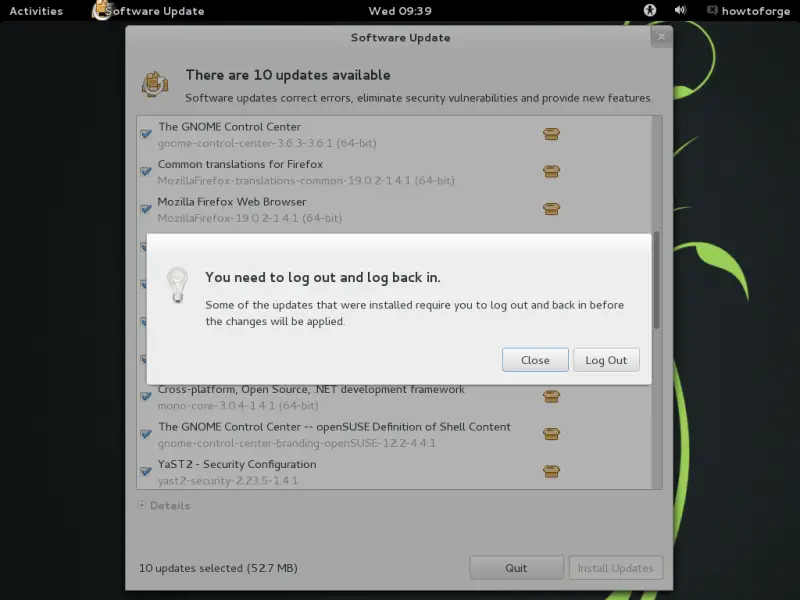Uncheck Common translations for Firefox update
Viewport: 800px width, 600px height.
(x=146, y=171)
